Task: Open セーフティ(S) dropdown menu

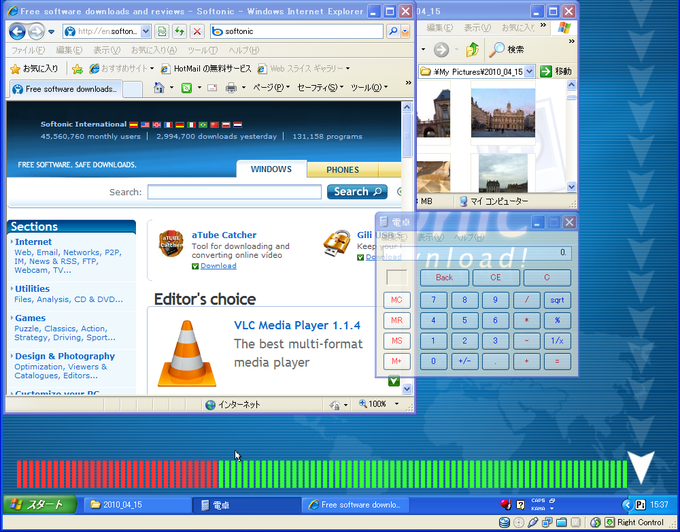Action: click(x=320, y=88)
